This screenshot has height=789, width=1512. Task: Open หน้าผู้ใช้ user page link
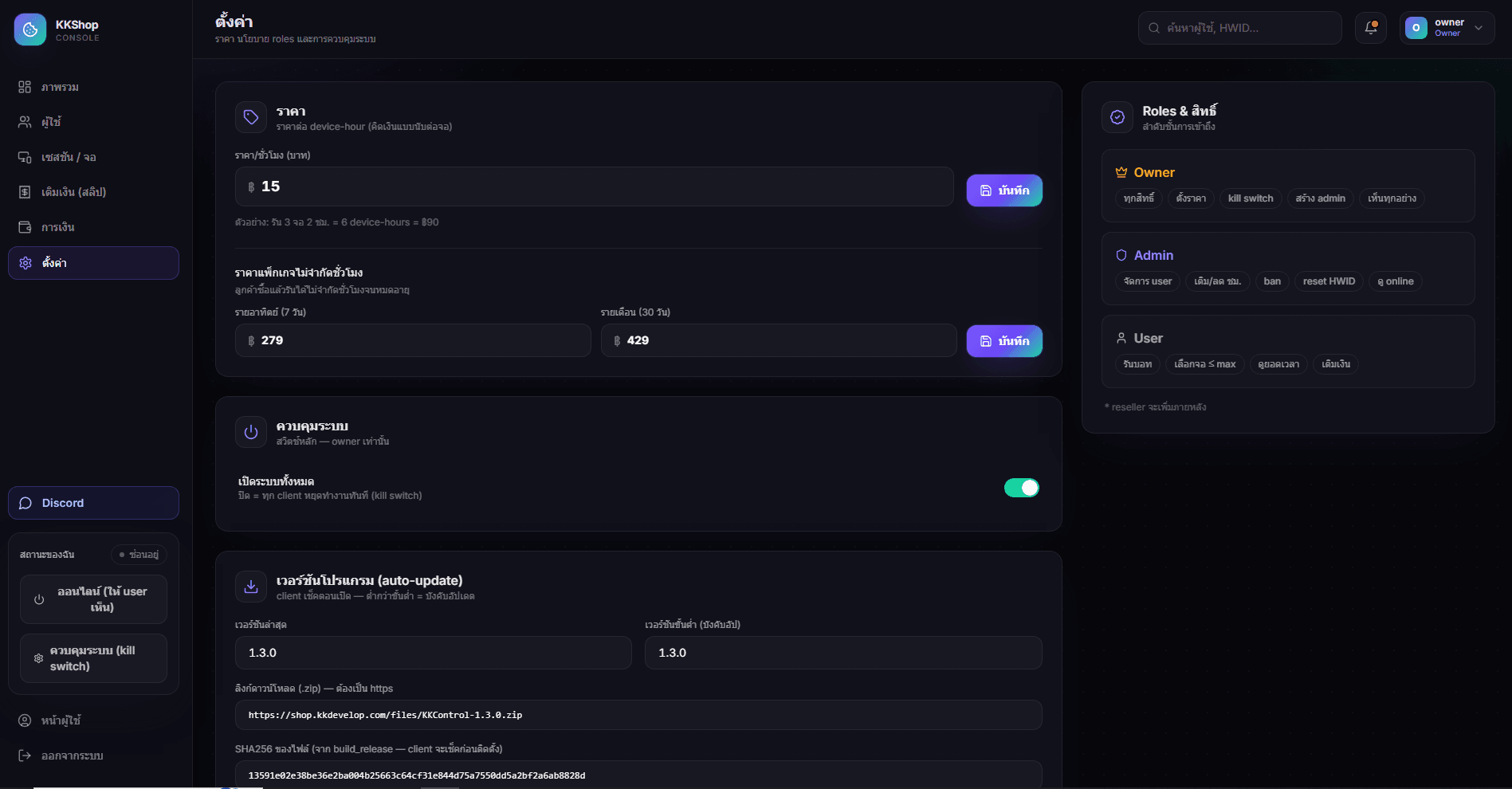pos(93,720)
